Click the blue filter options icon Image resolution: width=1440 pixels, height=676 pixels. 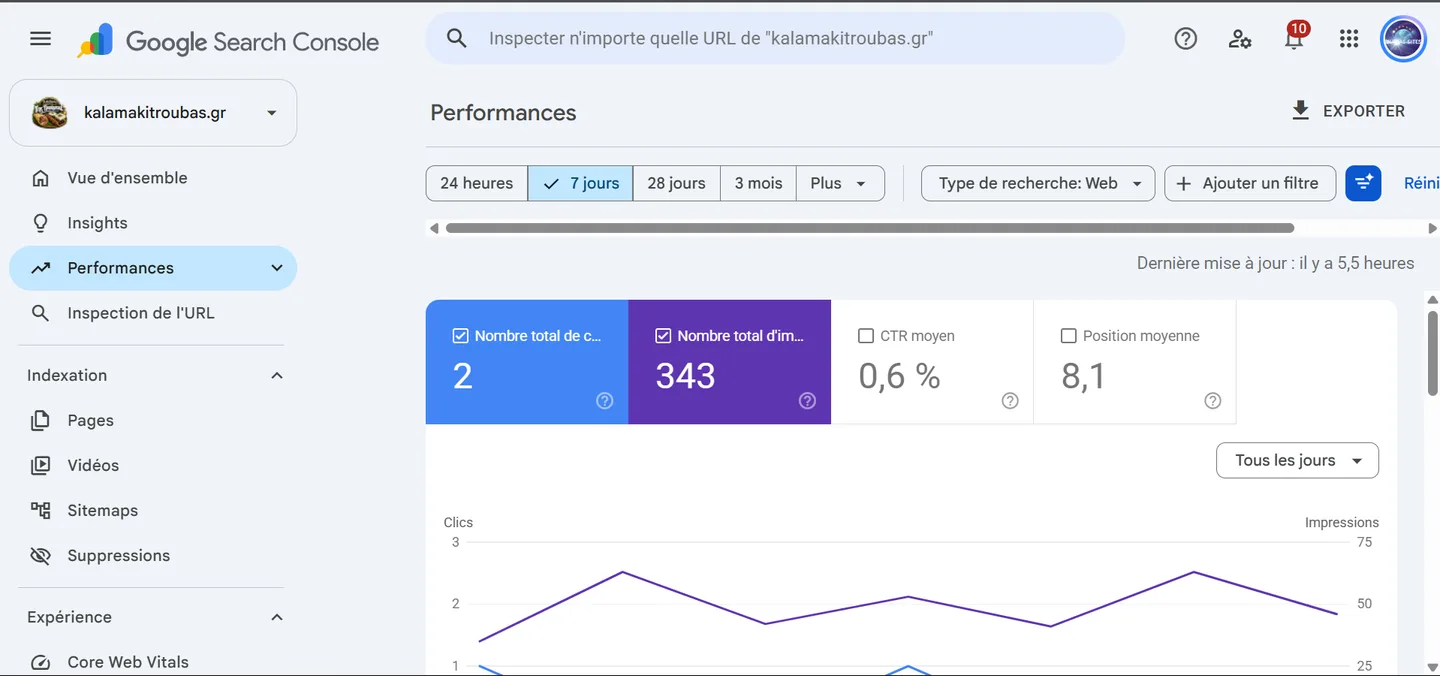coord(1363,183)
